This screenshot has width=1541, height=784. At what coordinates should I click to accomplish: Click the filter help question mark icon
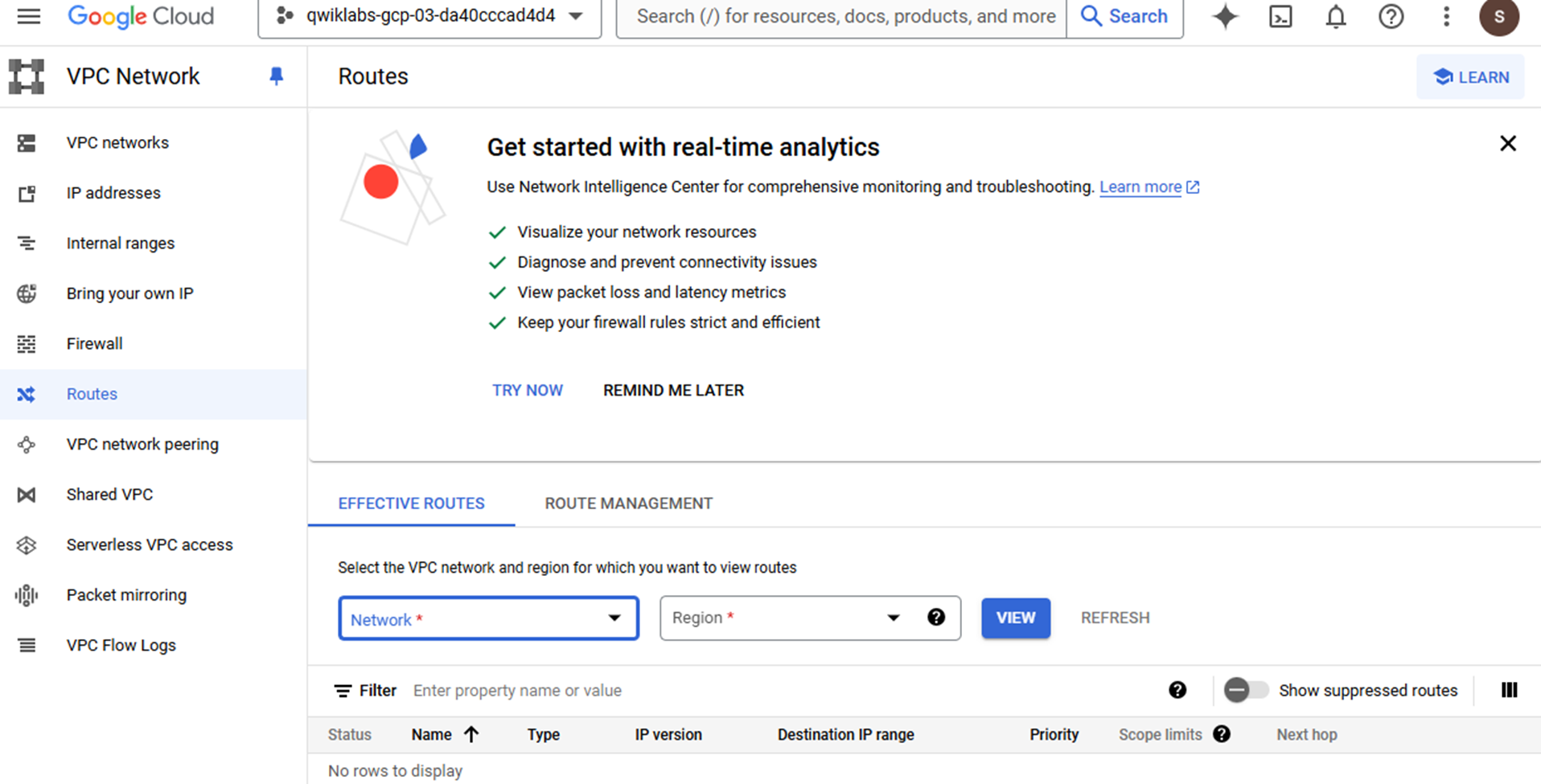[x=1177, y=690]
